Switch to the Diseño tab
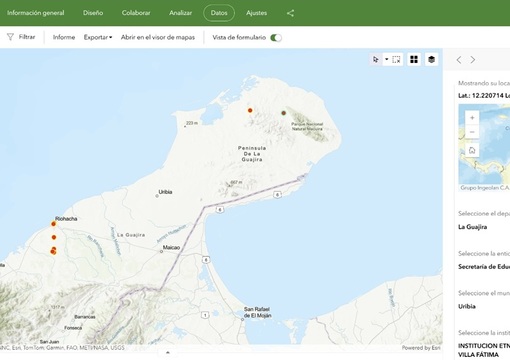Viewport: 510px width, 360px height. [x=93, y=13]
